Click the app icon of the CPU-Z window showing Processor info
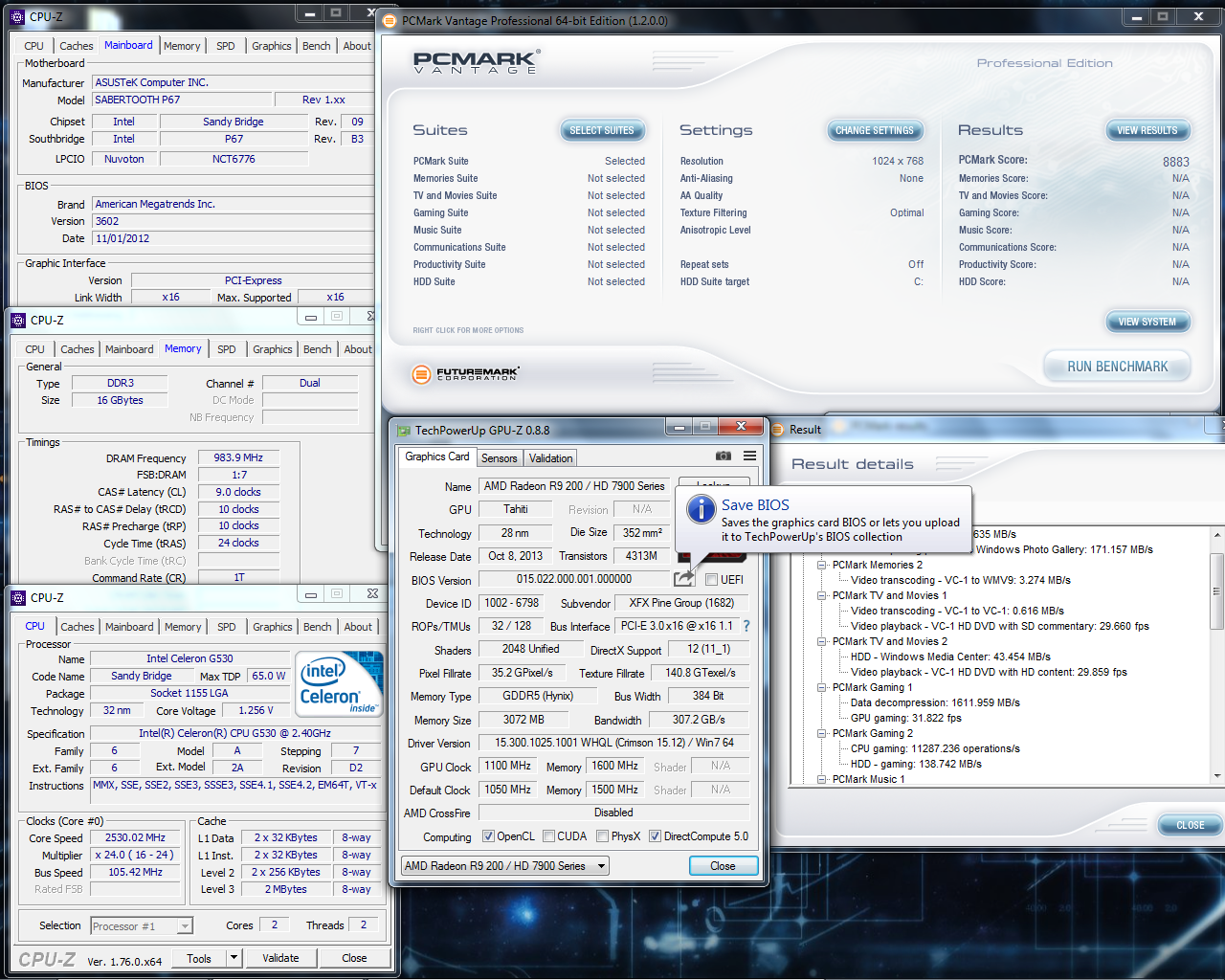Viewport: 1225px width, 980px height. click(x=18, y=597)
